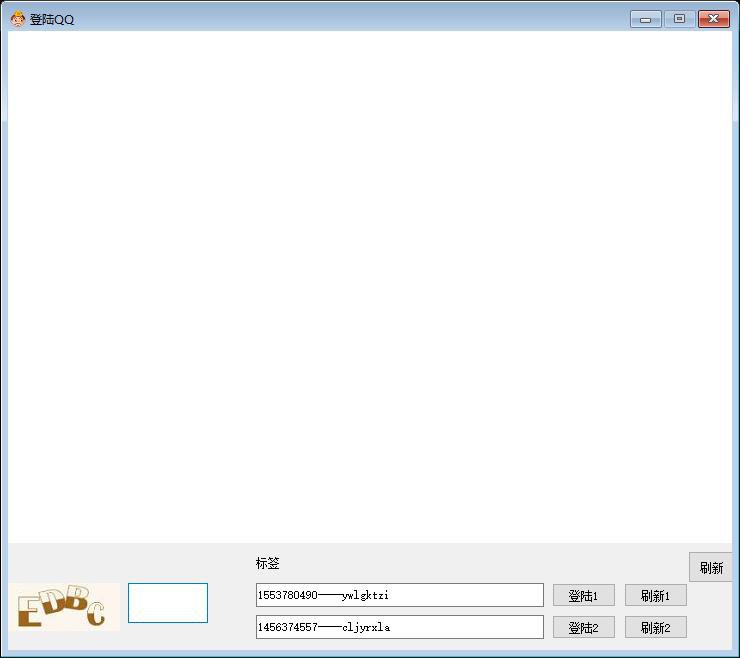Viewport: 740px width, 658px height.
Task: Hit the standalone 刷新 button
Action: (711, 568)
